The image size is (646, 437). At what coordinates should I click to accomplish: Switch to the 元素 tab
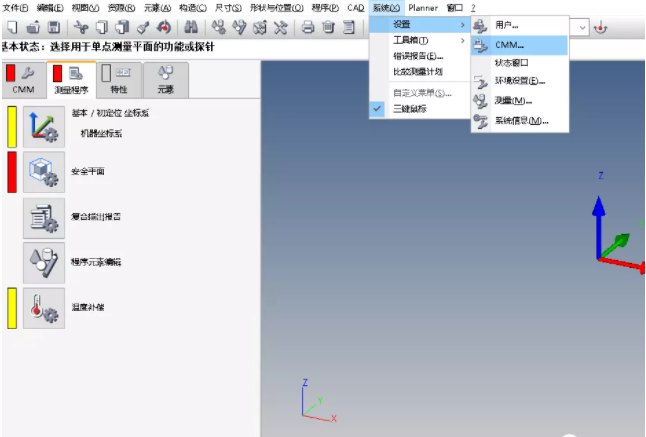[164, 79]
